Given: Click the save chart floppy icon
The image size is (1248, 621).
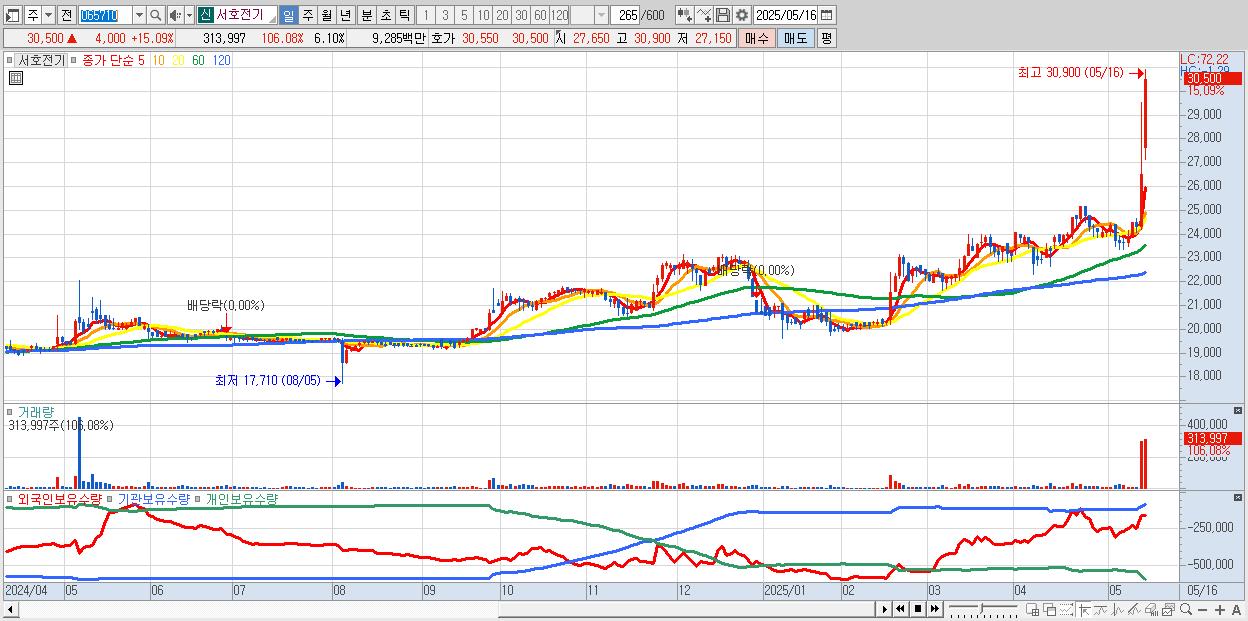Looking at the screenshot, I should pyautogui.click(x=722, y=15).
